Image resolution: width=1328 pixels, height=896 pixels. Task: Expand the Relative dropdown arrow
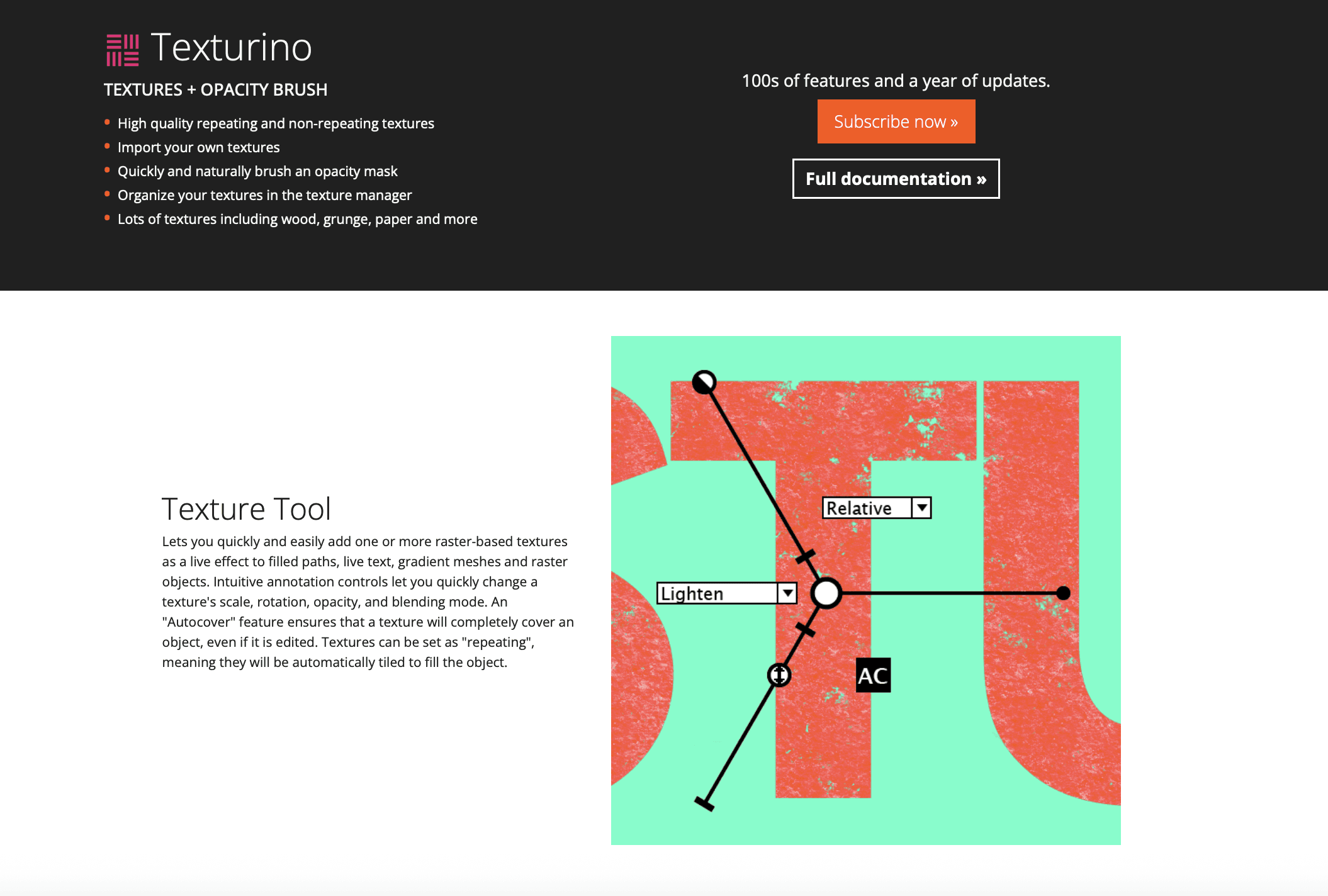coord(921,507)
